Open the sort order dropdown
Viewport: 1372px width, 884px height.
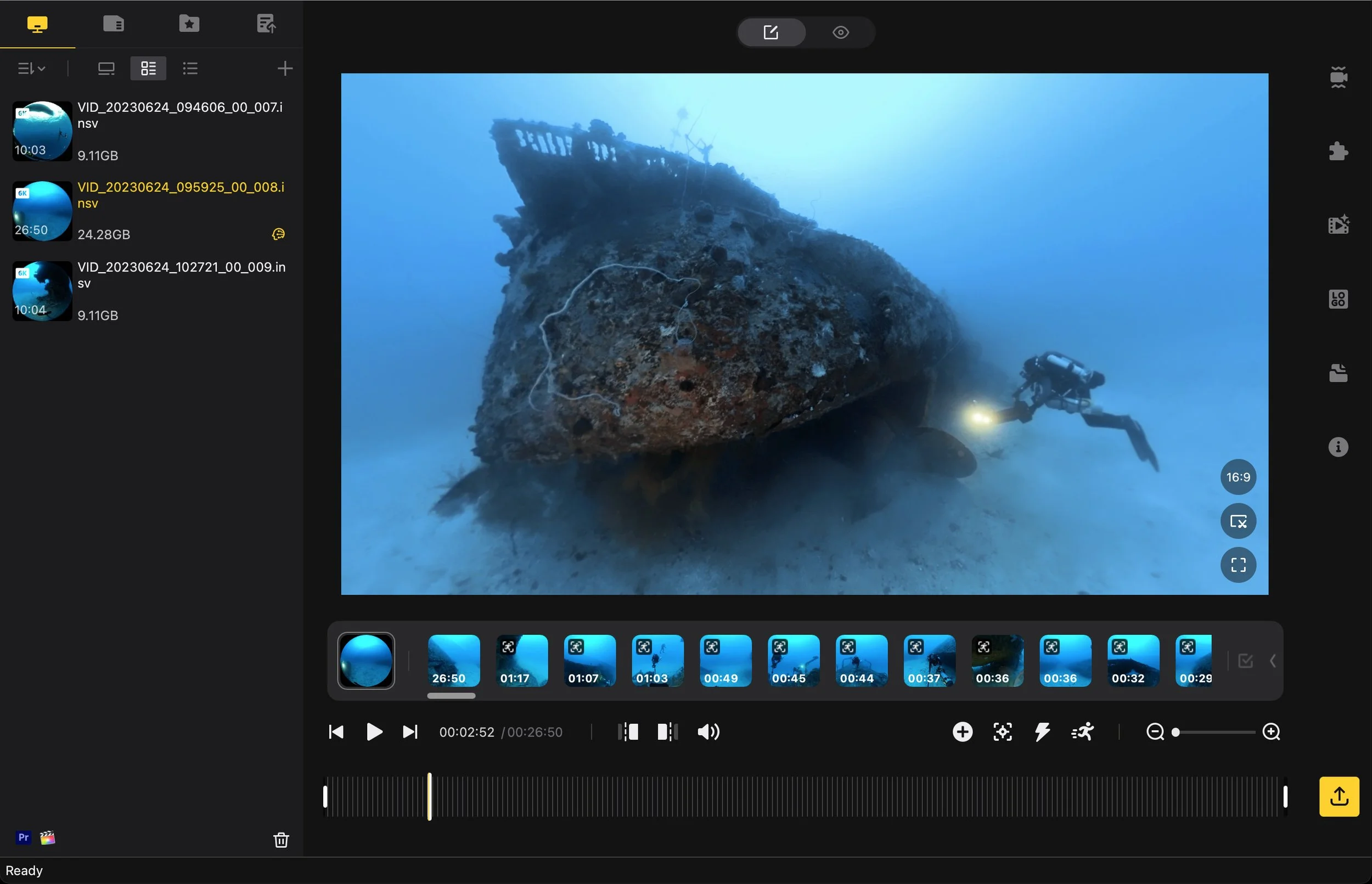click(x=31, y=67)
